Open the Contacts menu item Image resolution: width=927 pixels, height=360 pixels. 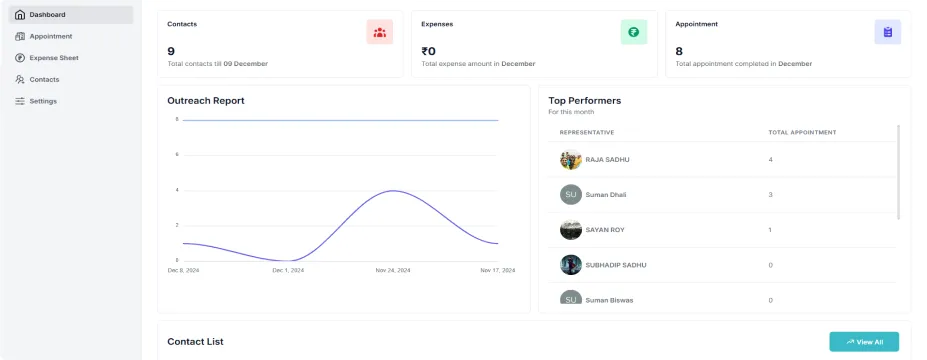[x=71, y=80]
